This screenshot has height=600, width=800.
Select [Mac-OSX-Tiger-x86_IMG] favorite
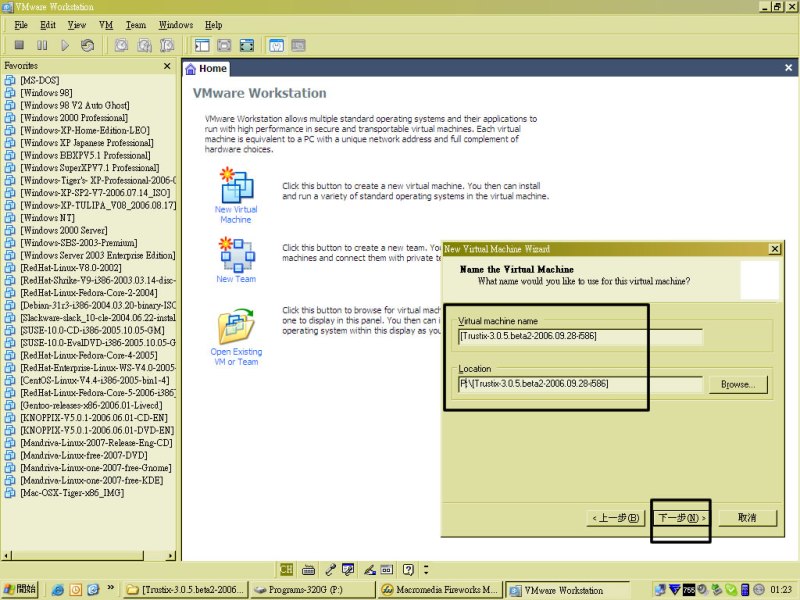[x=72, y=493]
